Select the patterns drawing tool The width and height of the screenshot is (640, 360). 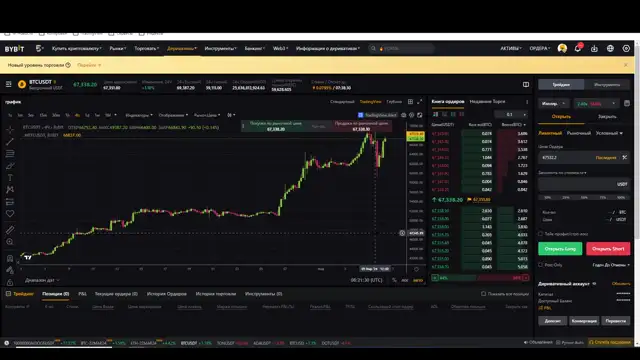click(x=10, y=189)
